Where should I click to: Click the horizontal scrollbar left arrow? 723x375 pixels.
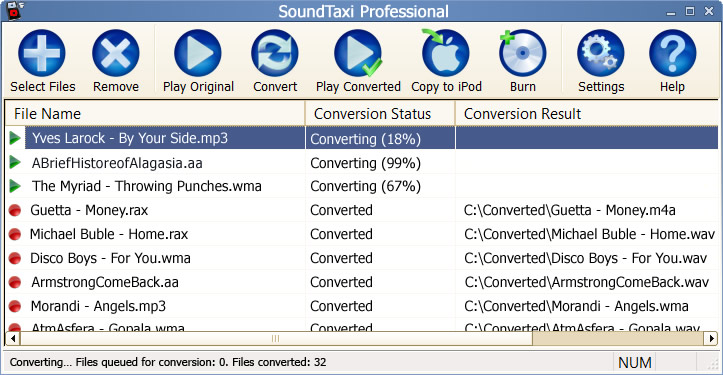point(12,339)
